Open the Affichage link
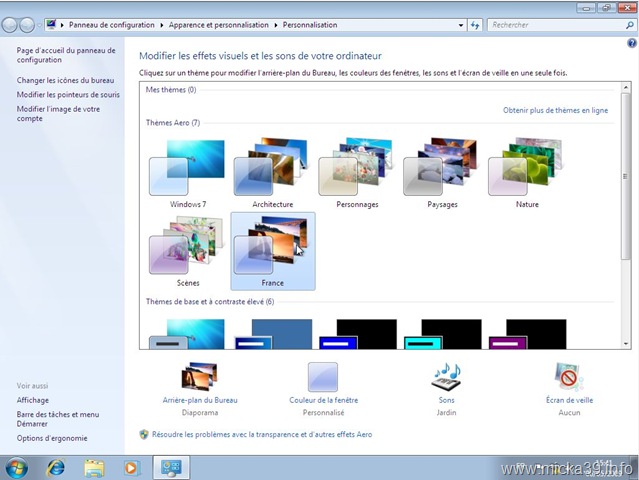Viewport: 639px width, 480px height. [33, 400]
